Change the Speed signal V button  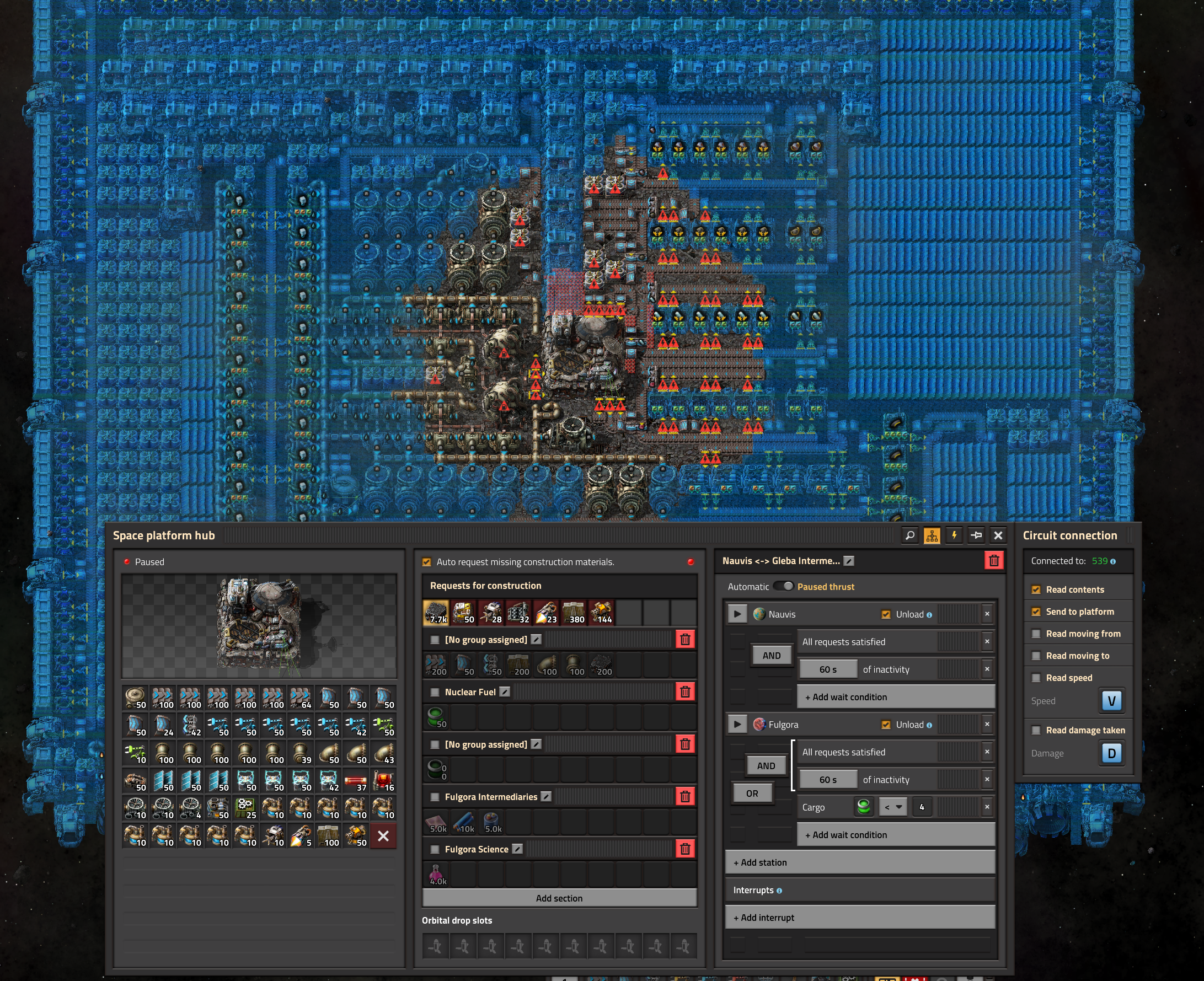click(x=1111, y=701)
